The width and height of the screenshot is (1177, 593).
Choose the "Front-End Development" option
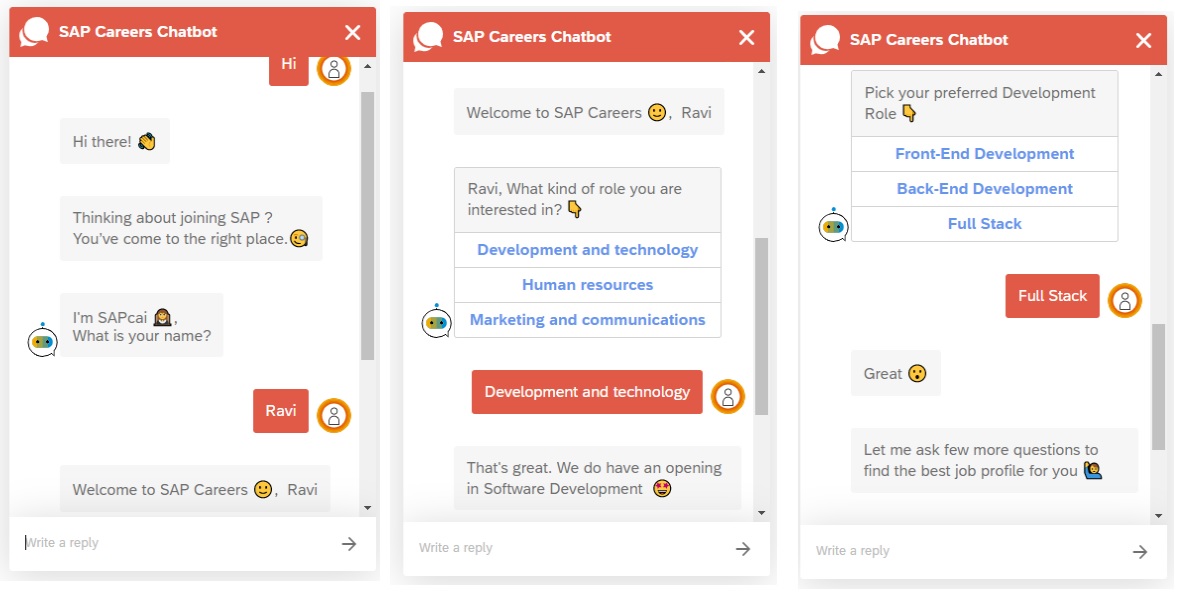coord(984,154)
